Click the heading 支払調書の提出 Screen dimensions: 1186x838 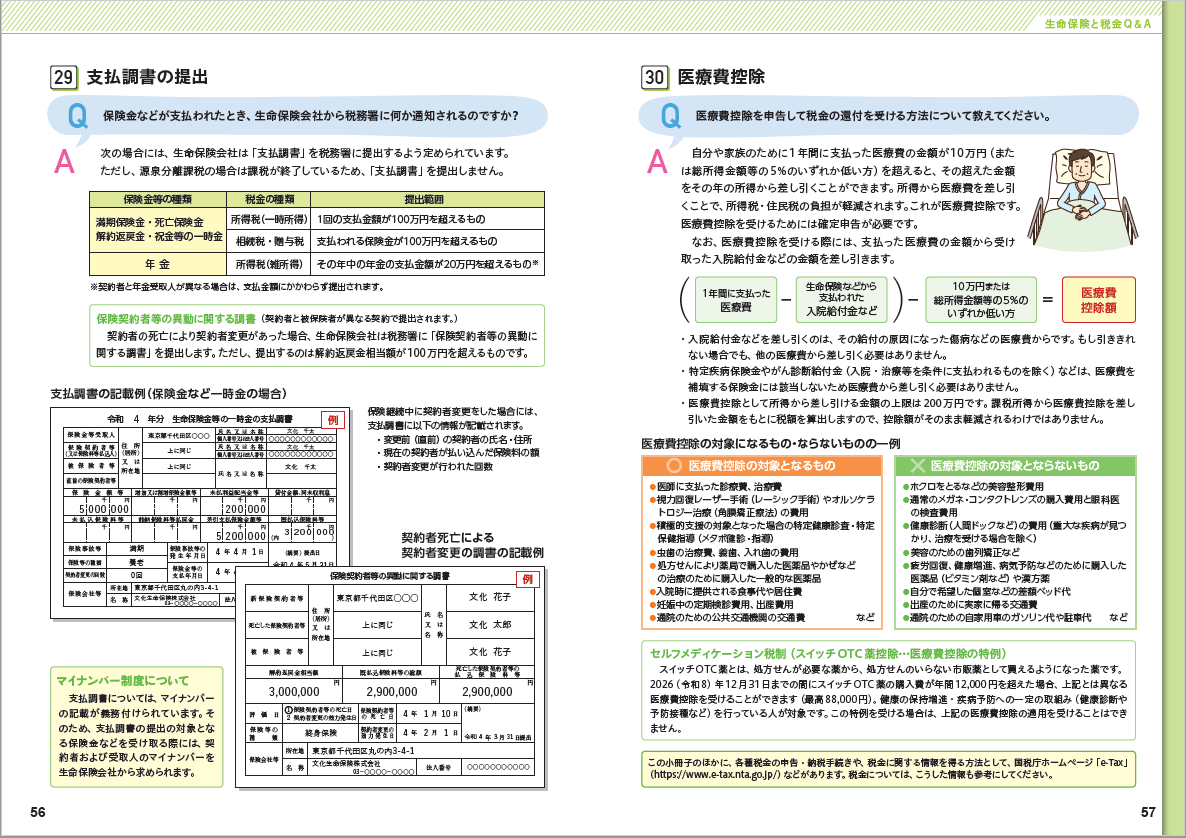[x=147, y=77]
